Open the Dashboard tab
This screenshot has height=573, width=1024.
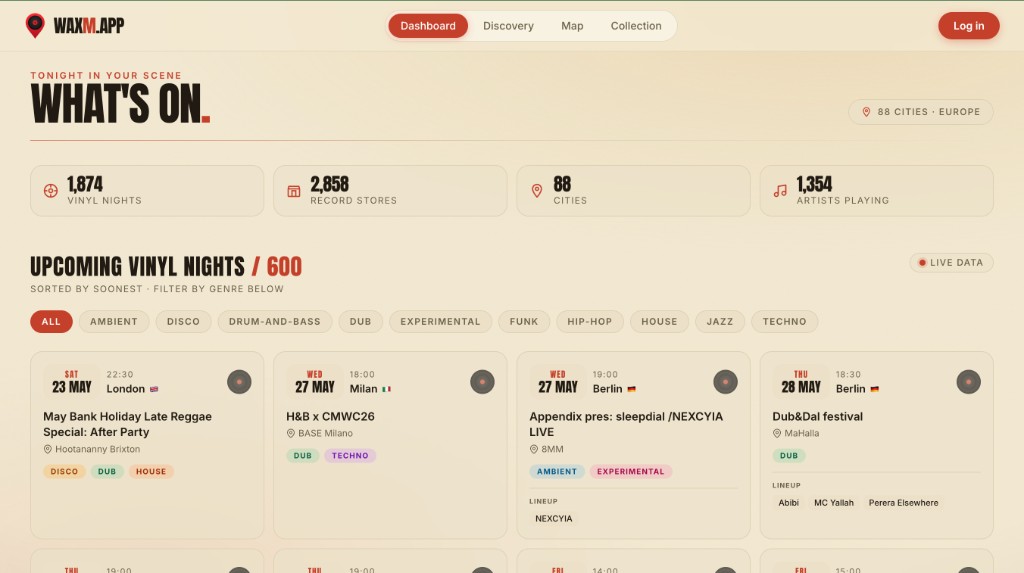[428, 26]
